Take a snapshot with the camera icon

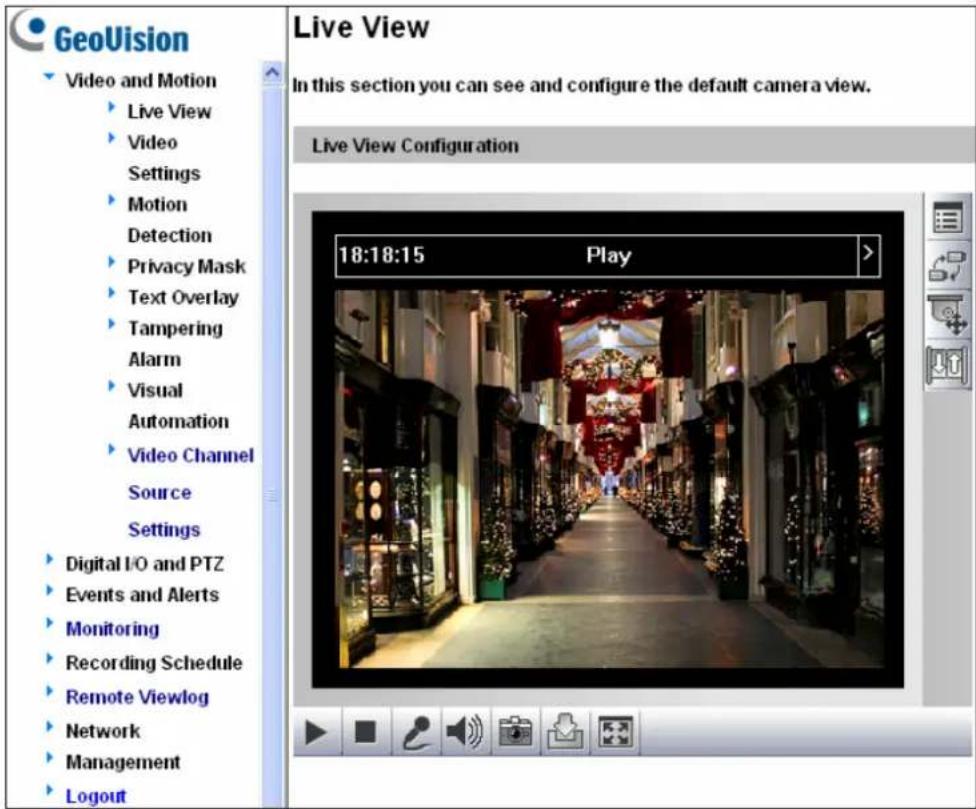[515, 732]
